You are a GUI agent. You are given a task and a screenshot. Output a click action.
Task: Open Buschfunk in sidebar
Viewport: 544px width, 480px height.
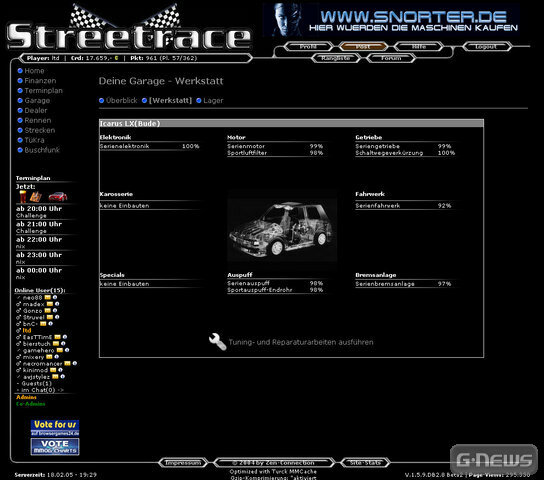point(42,150)
